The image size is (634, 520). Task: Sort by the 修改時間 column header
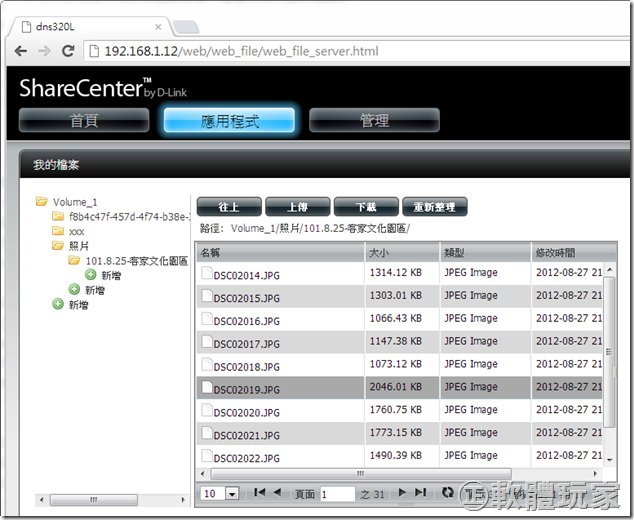[x=574, y=253]
